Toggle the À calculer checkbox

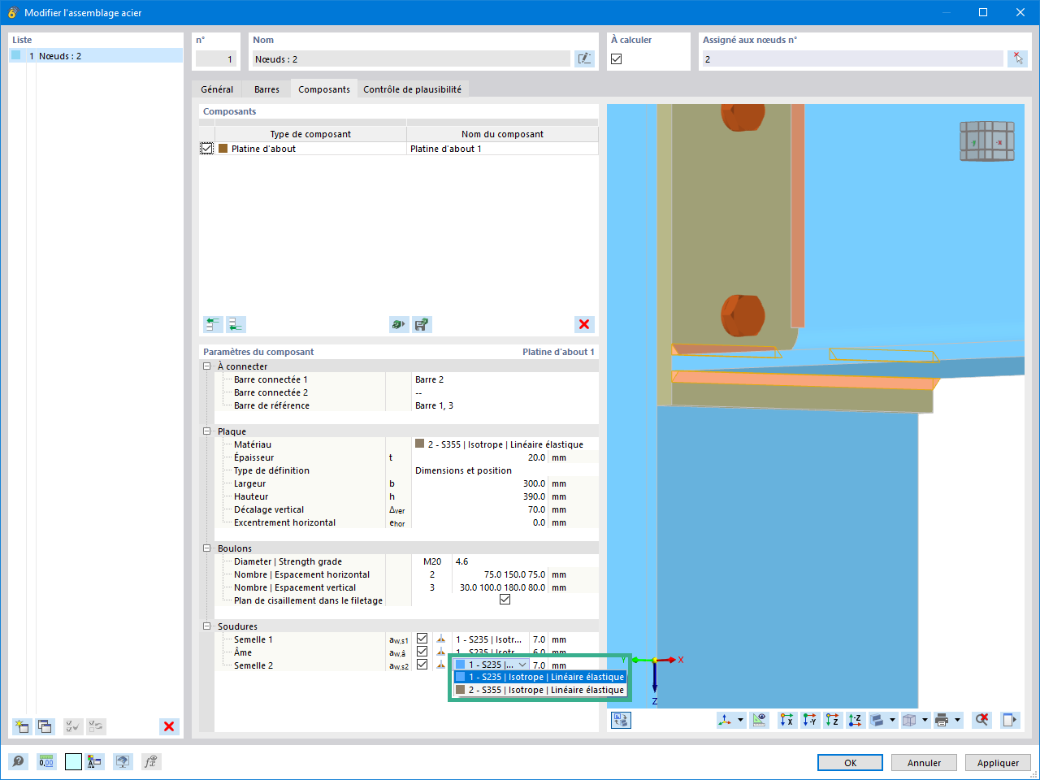[x=617, y=59]
